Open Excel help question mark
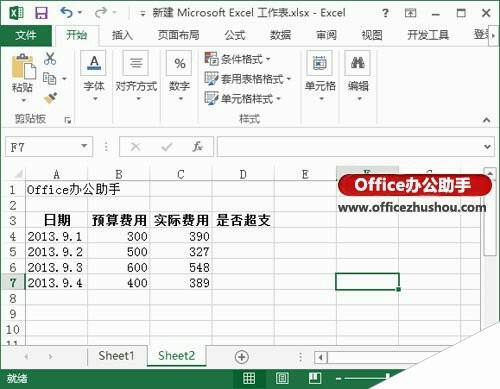 point(385,13)
